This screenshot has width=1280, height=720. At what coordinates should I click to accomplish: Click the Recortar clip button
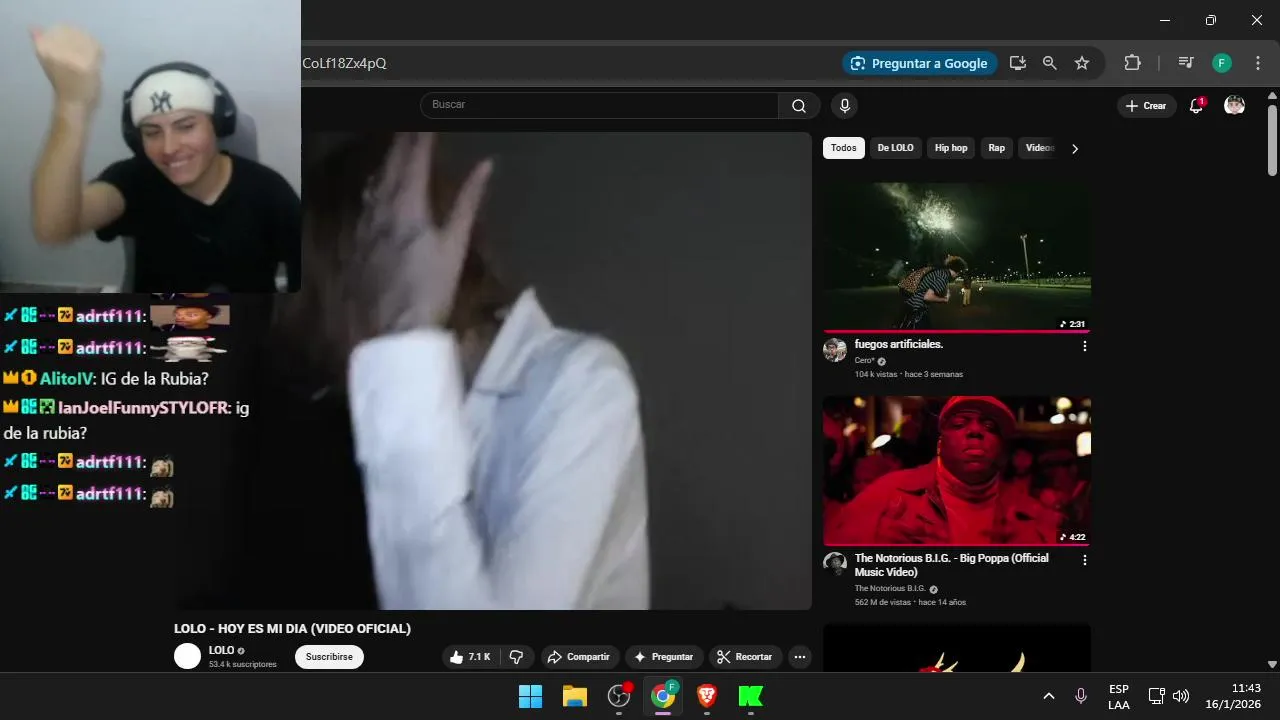point(745,657)
